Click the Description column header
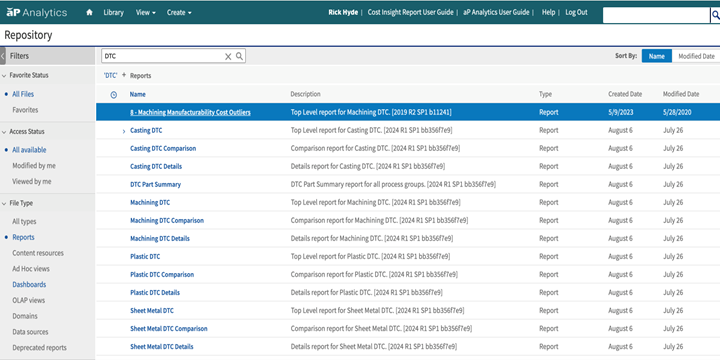Image resolution: width=720 pixels, height=360 pixels. click(x=305, y=94)
